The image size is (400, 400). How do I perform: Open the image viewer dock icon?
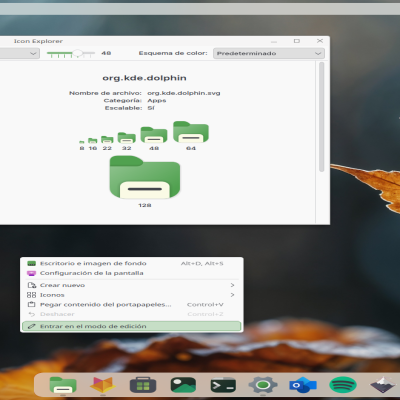click(x=183, y=385)
